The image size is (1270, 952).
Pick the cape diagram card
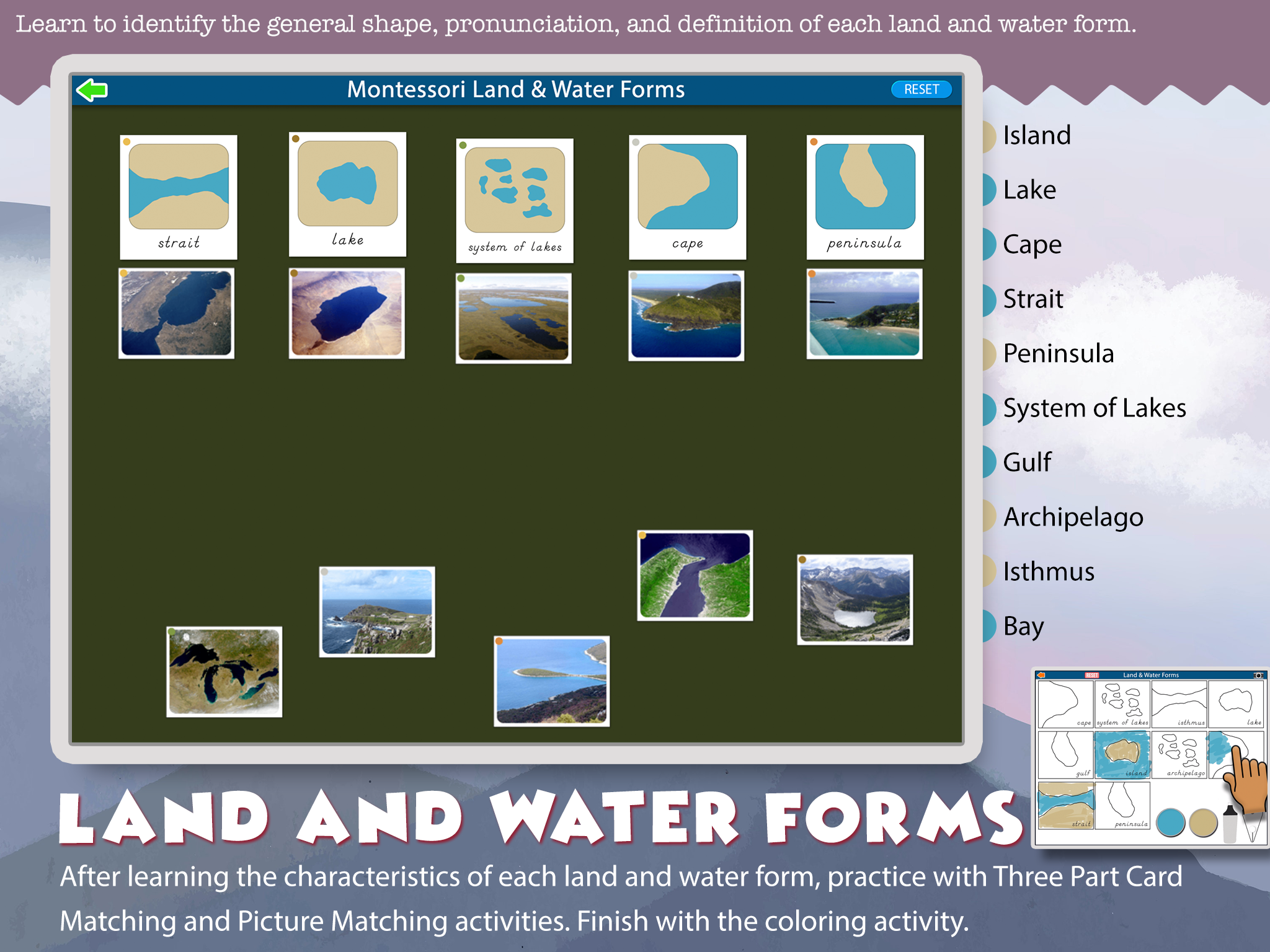[x=687, y=197]
